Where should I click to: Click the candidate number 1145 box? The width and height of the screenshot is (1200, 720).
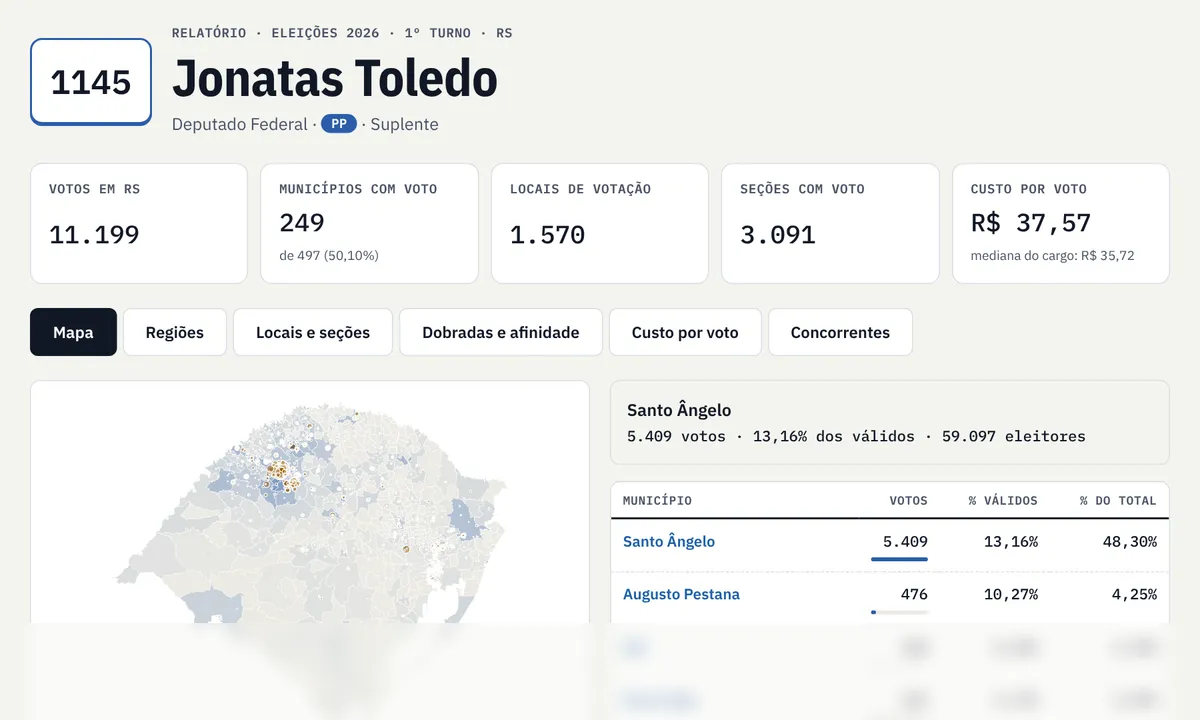91,82
